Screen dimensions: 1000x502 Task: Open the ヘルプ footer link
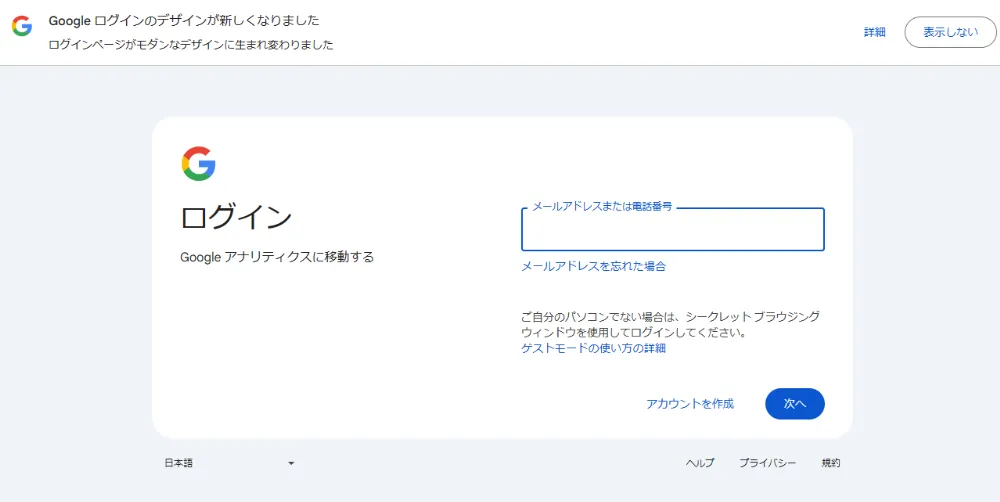pyautogui.click(x=700, y=463)
